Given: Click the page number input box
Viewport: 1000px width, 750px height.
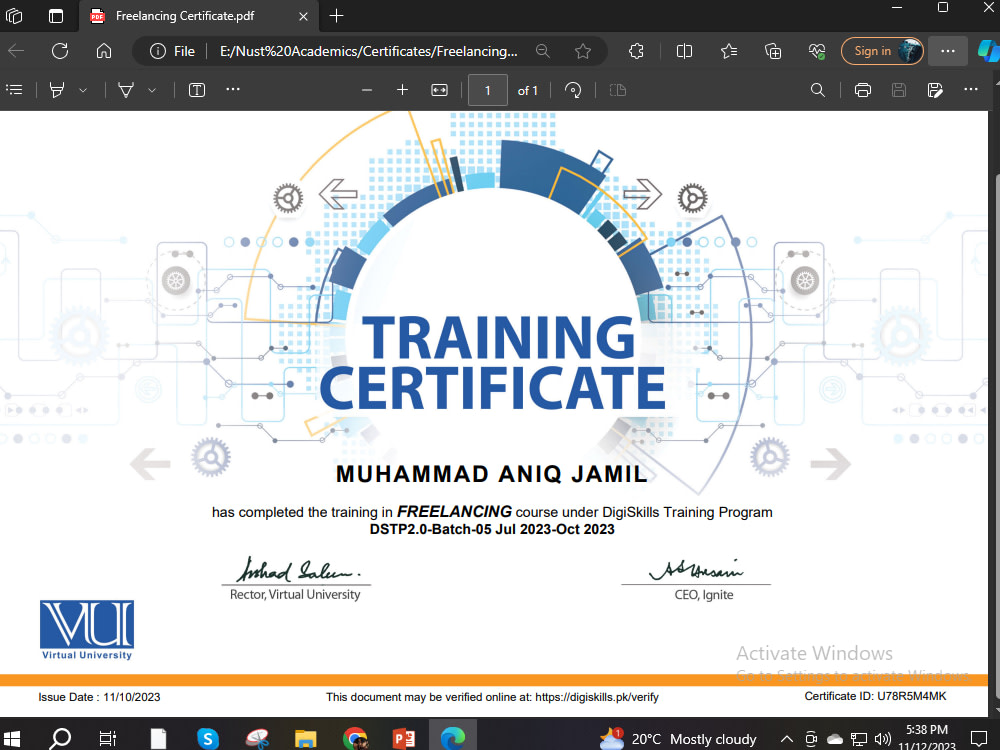Looking at the screenshot, I should pos(488,90).
